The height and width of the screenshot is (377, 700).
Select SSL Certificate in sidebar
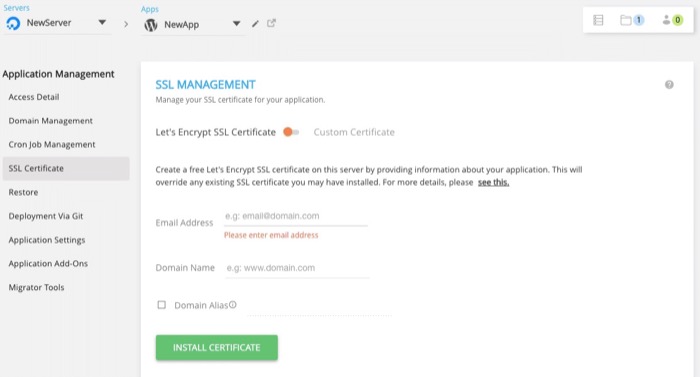pos(66,168)
